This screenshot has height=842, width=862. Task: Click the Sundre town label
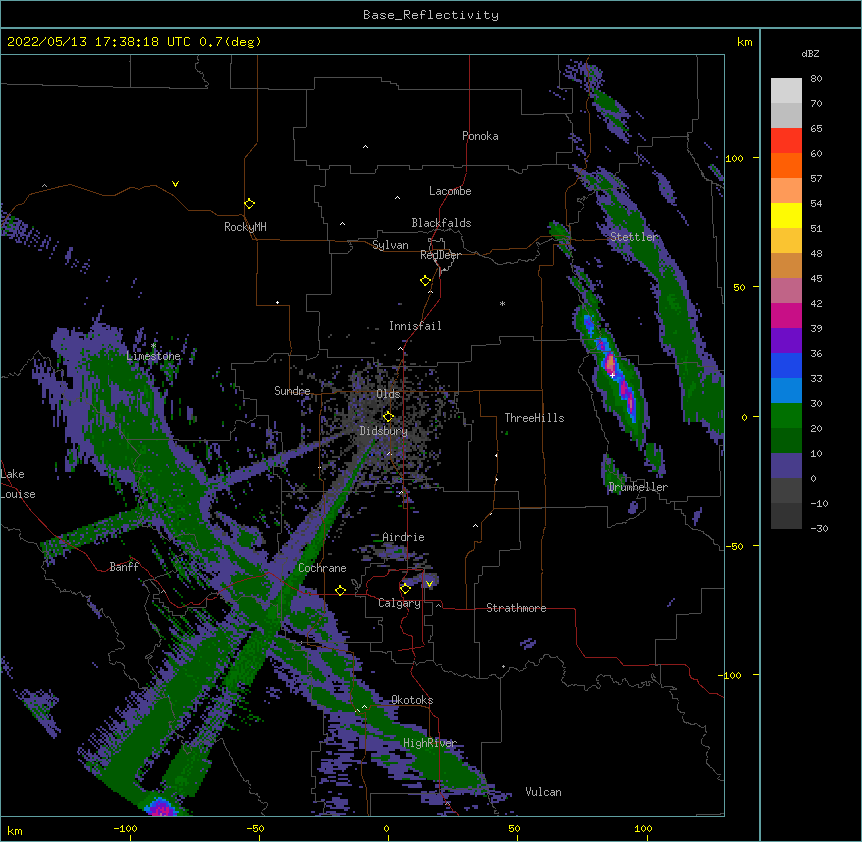pos(292,391)
